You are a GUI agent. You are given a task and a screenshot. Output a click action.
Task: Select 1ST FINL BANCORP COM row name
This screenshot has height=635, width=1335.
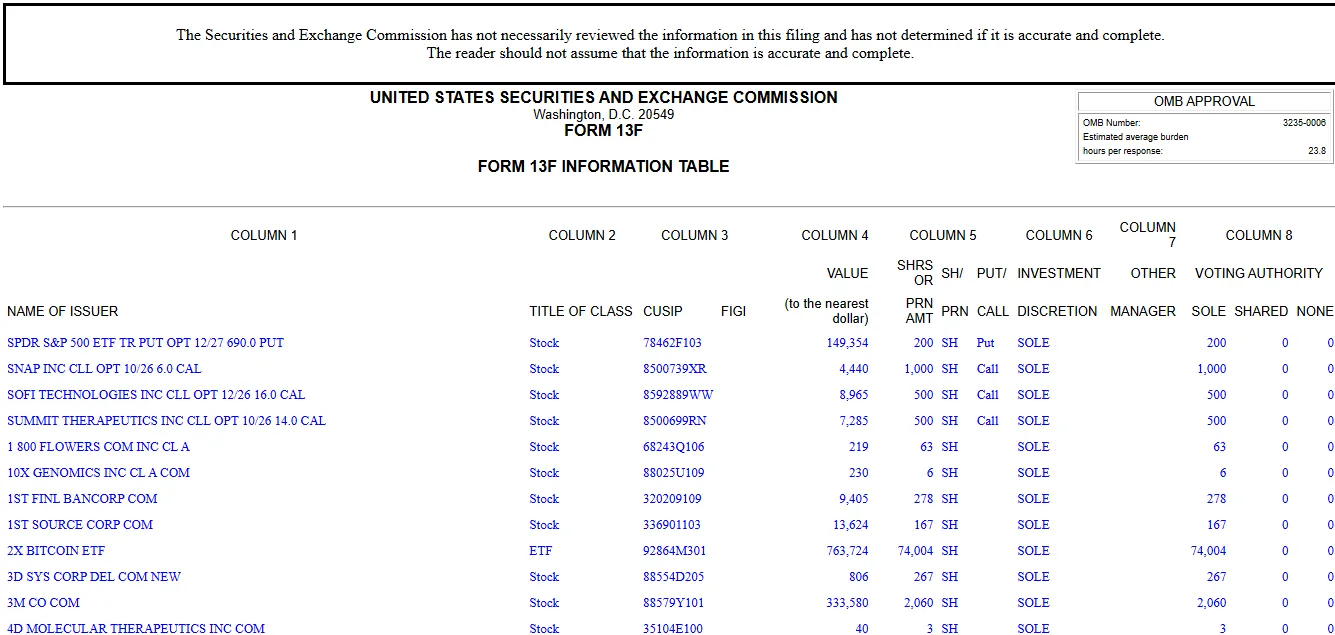click(x=82, y=499)
